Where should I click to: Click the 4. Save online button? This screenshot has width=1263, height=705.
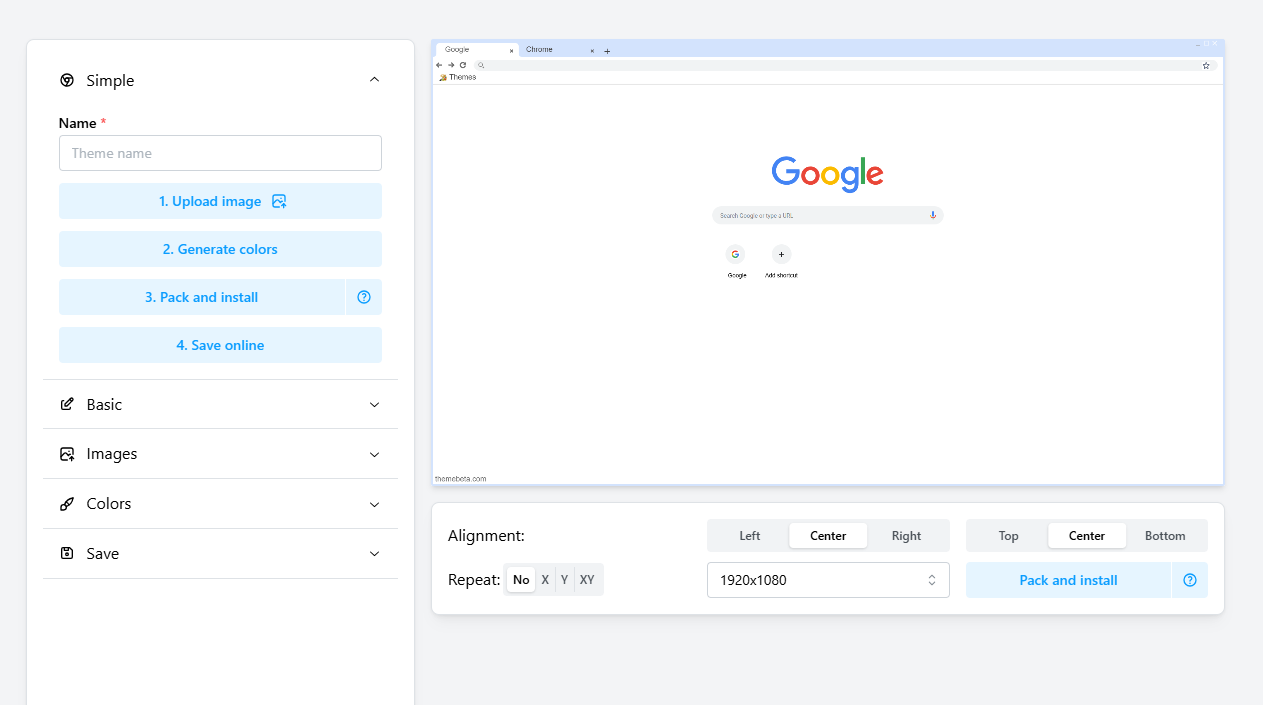pyautogui.click(x=220, y=345)
